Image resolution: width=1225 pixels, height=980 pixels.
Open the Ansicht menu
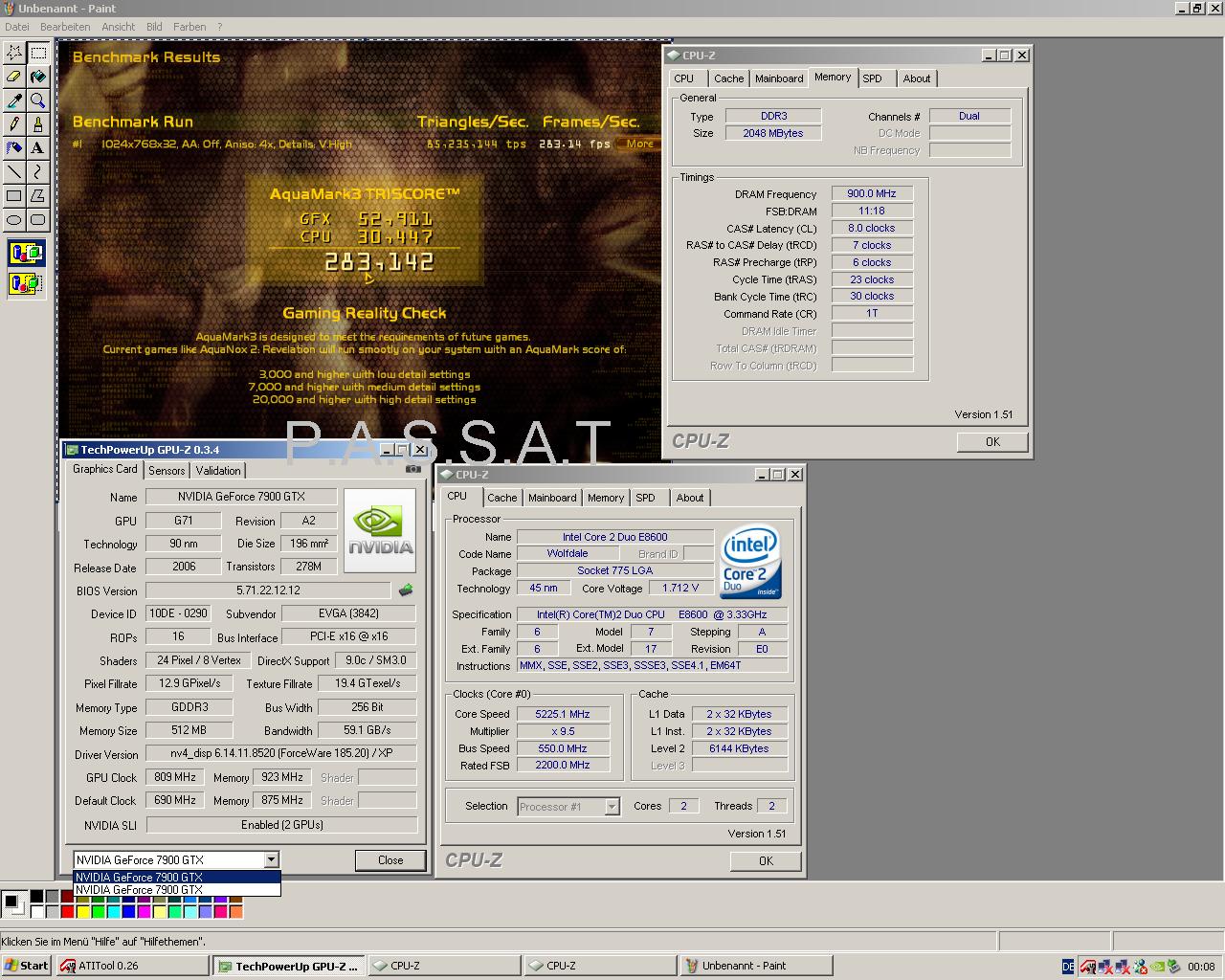point(119,27)
